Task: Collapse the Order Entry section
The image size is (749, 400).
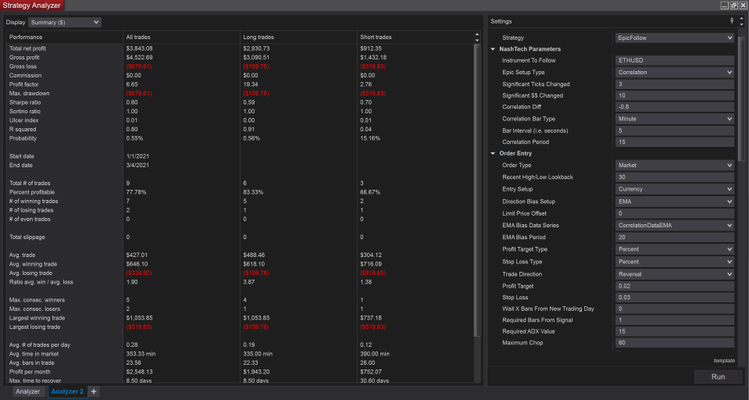Action: point(493,153)
